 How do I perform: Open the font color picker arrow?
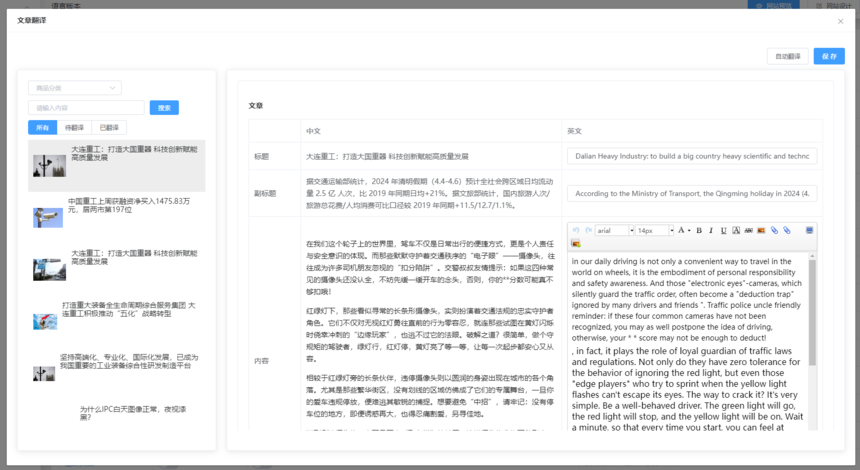tap(689, 230)
